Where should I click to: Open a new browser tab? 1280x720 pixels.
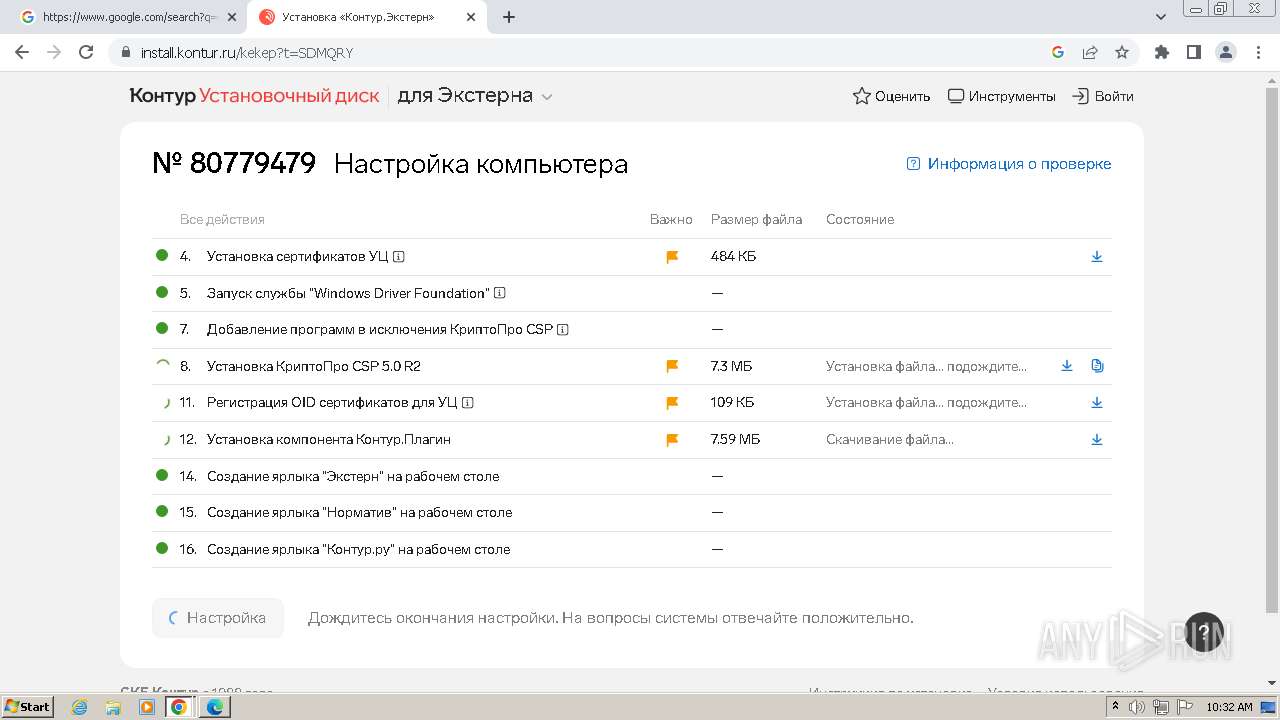(x=509, y=17)
